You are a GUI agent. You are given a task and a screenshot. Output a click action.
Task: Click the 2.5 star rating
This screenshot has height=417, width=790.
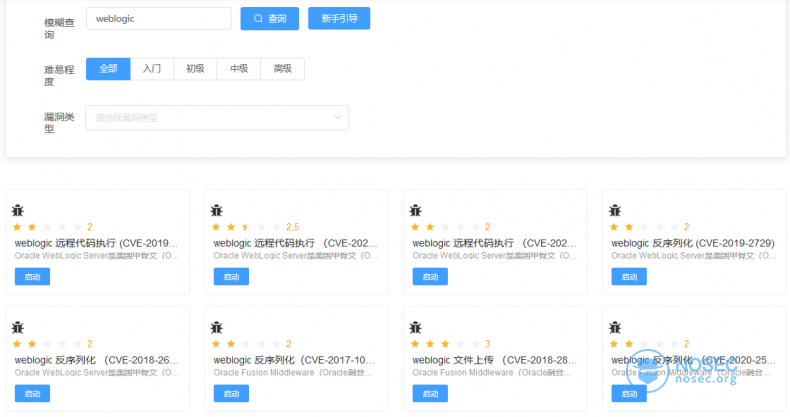[x=246, y=227]
